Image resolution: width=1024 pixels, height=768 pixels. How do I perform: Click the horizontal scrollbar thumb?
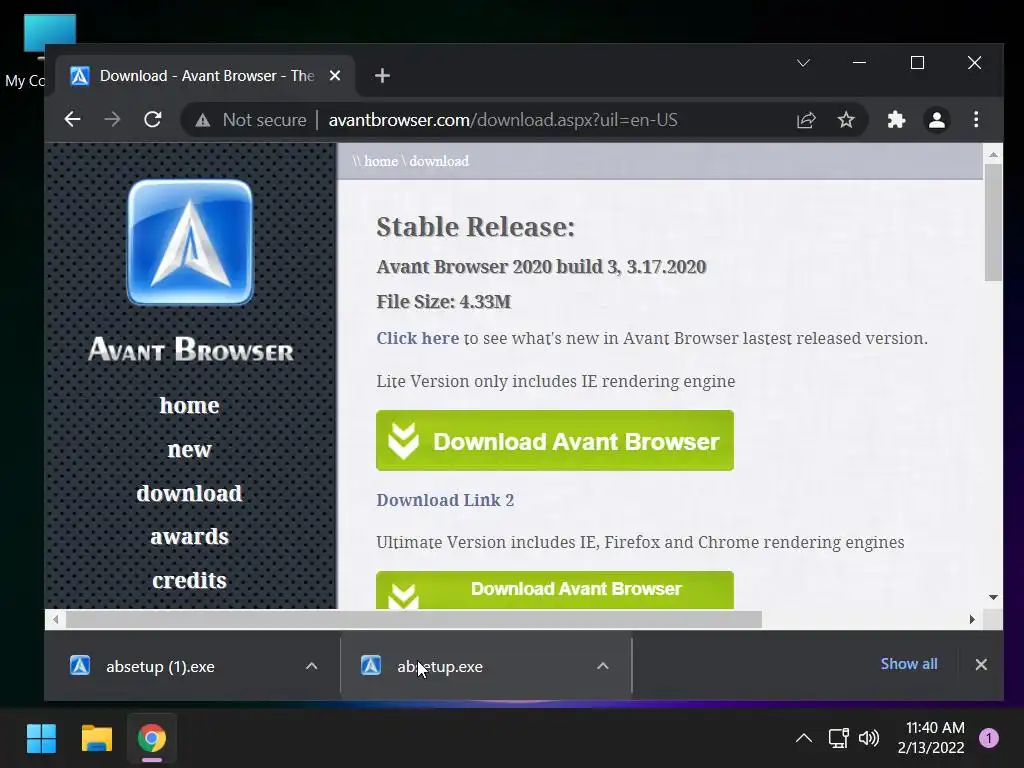[x=414, y=619]
